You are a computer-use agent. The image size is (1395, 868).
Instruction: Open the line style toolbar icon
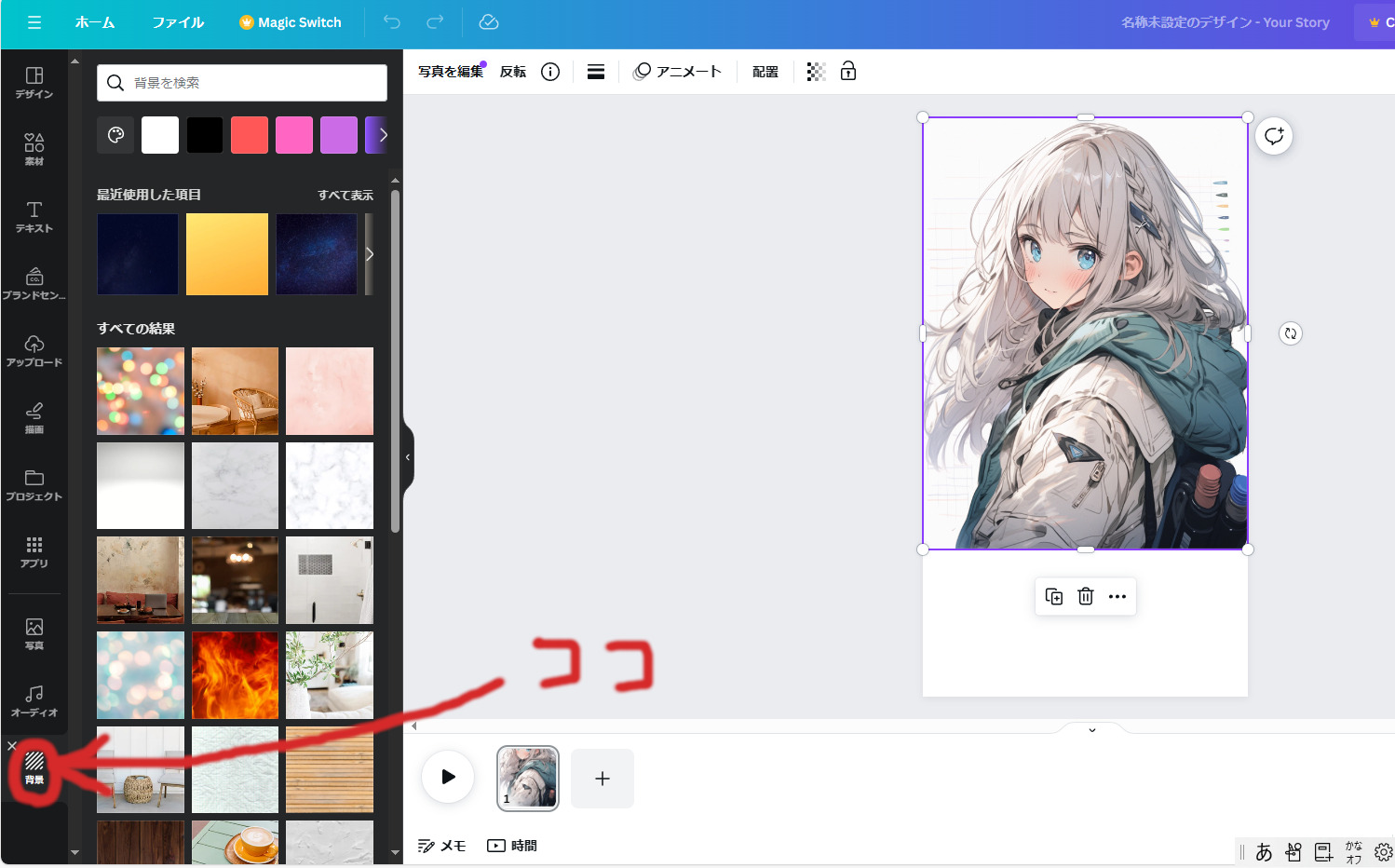coord(596,72)
